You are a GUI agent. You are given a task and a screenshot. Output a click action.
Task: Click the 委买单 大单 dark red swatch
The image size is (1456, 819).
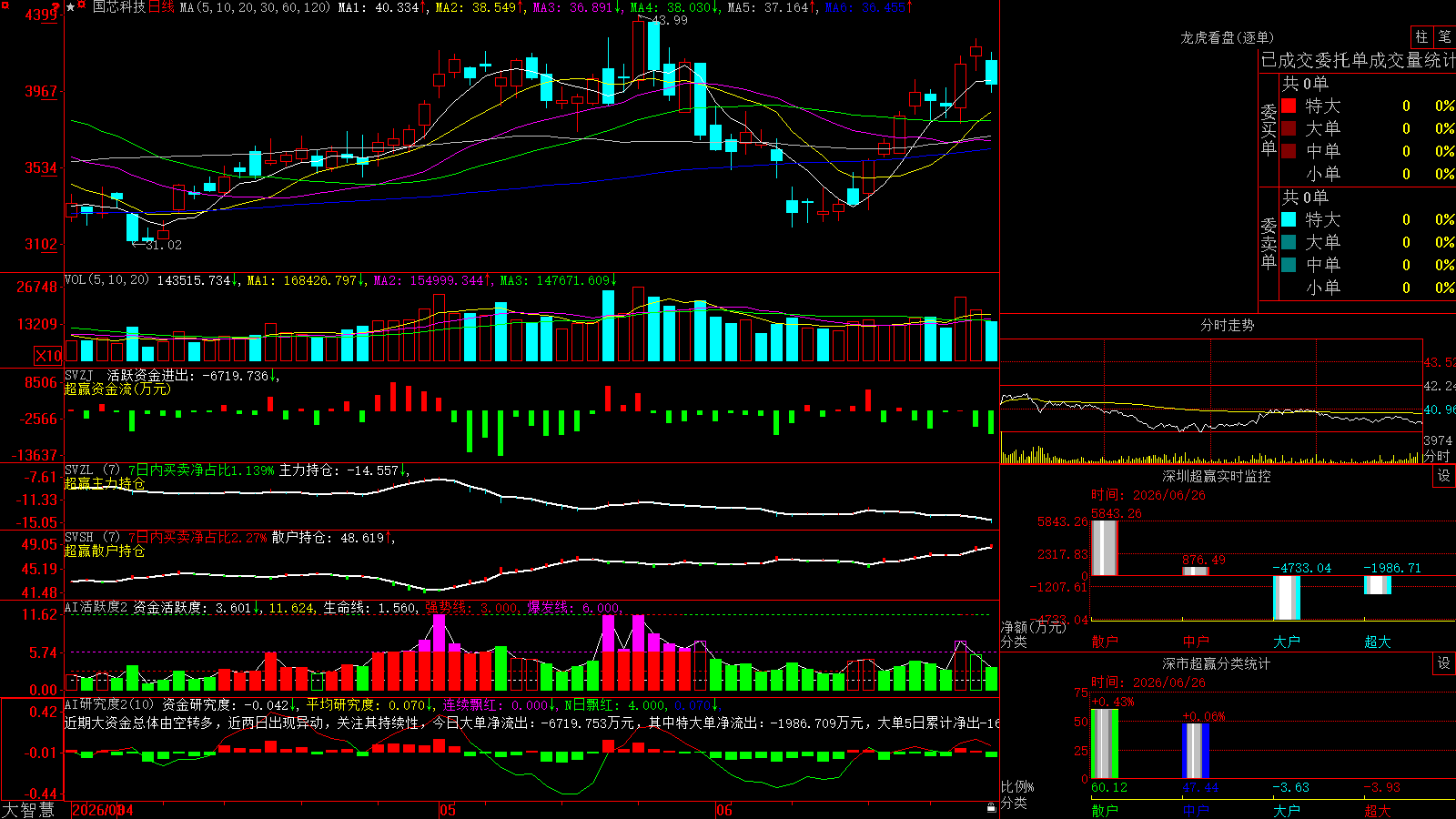point(1289,128)
